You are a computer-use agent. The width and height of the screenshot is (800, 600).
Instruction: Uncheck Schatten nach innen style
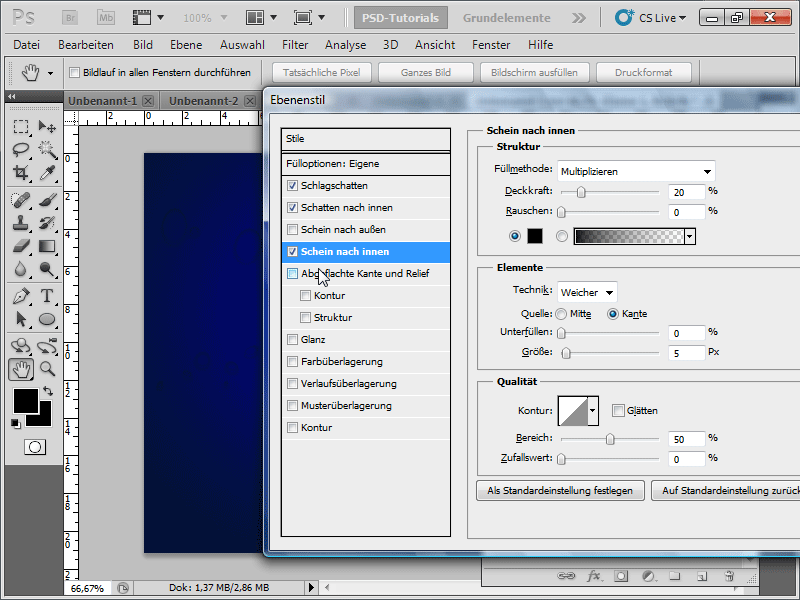(x=292, y=208)
